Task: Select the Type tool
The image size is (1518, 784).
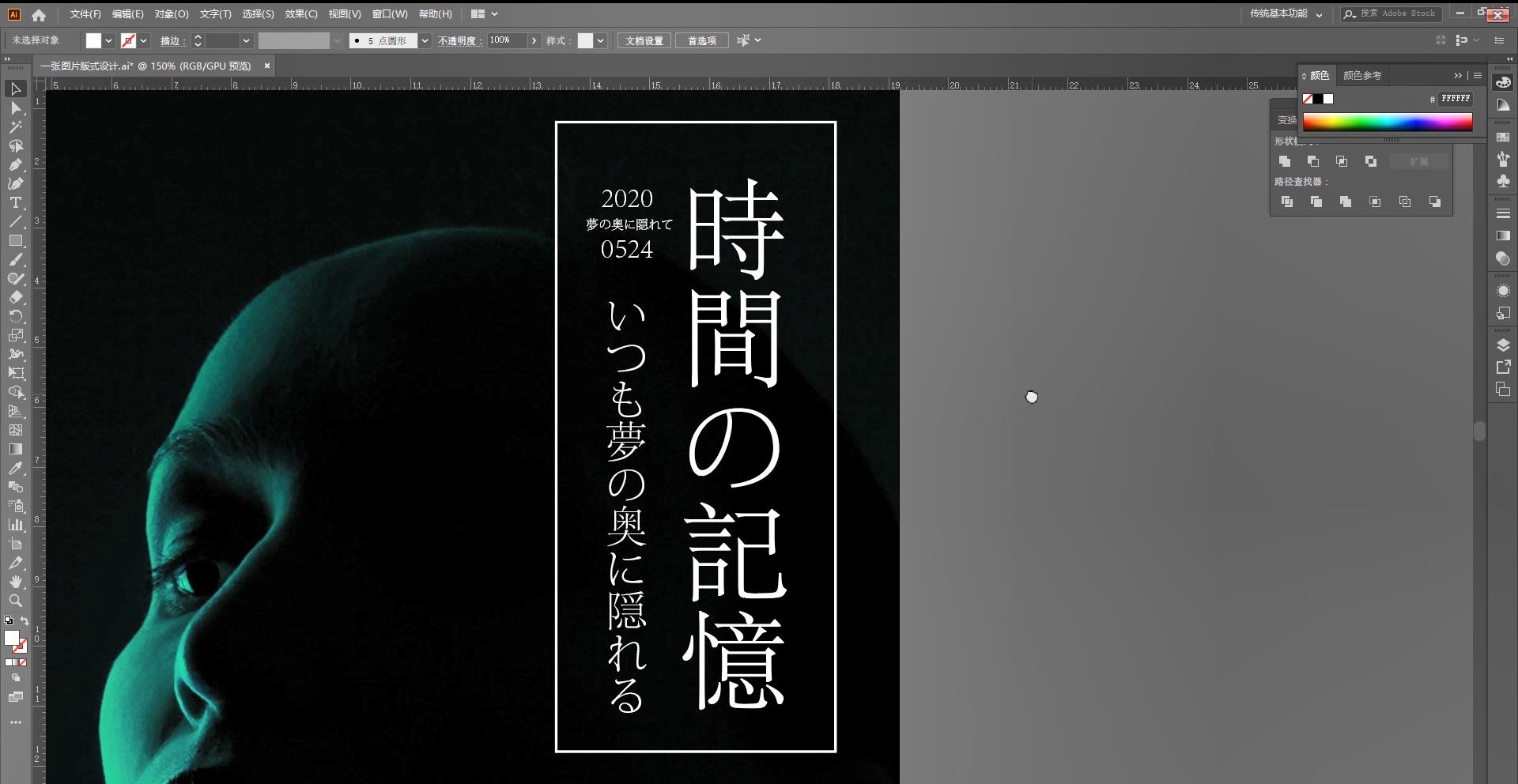Action: click(x=16, y=203)
